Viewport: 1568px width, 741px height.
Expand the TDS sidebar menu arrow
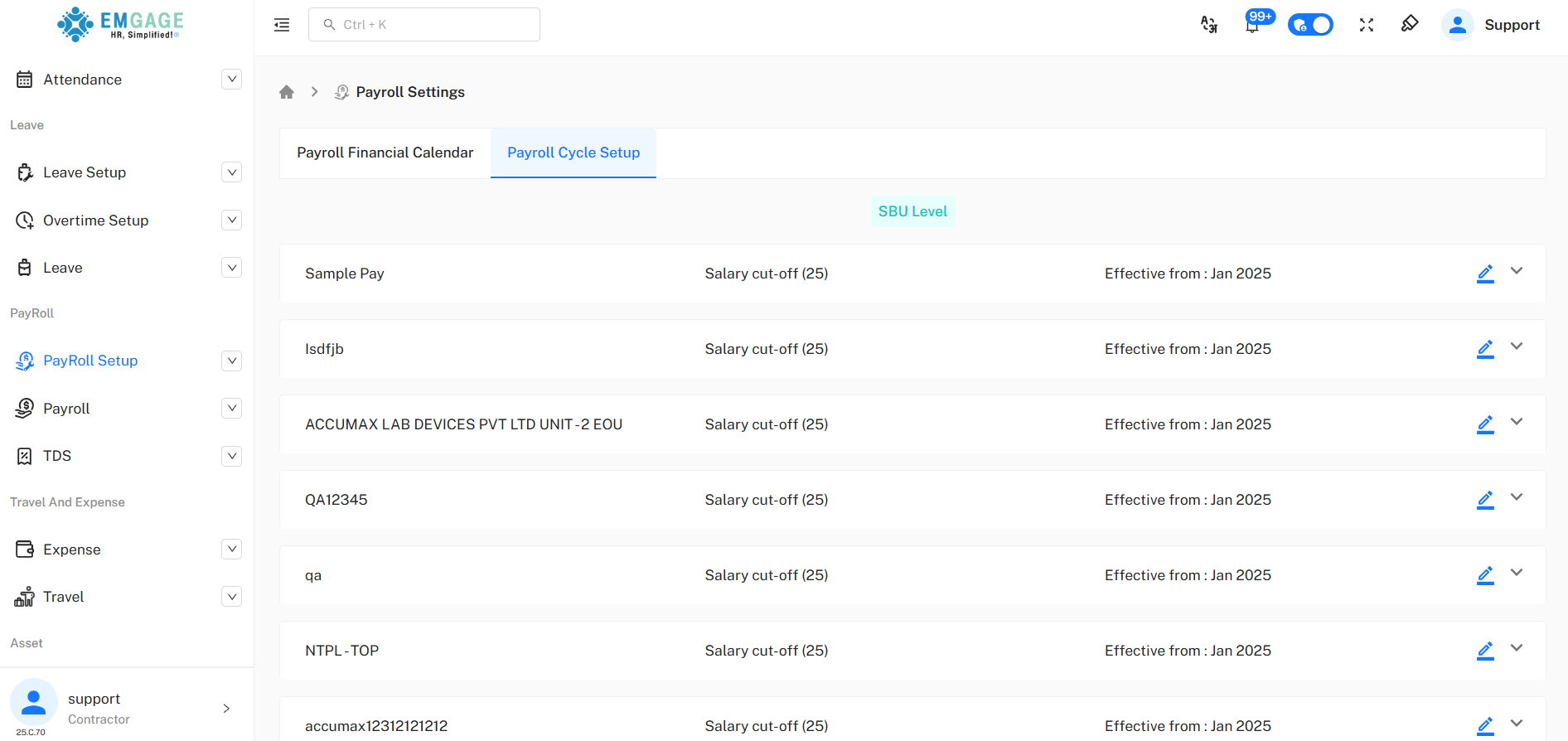pyautogui.click(x=232, y=456)
